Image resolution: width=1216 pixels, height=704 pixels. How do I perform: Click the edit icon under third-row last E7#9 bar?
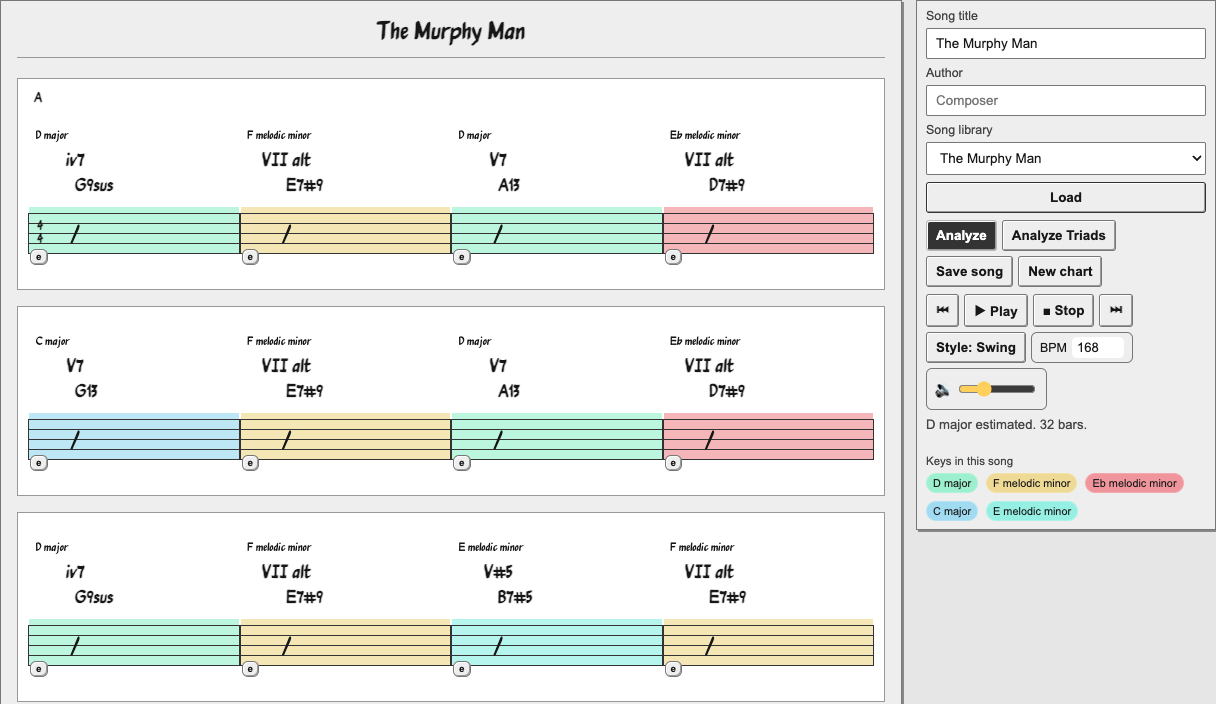point(673,669)
